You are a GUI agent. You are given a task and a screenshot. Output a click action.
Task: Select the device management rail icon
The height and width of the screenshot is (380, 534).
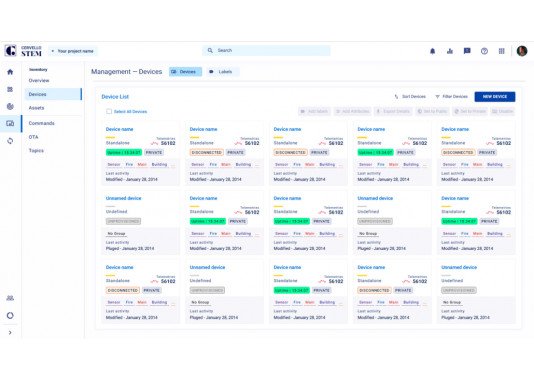point(10,123)
